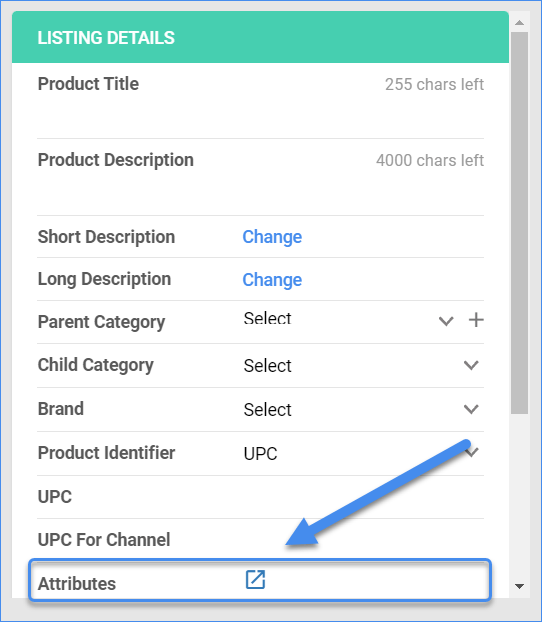Click into the Product Title field
The image size is (542, 622).
tap(260, 116)
